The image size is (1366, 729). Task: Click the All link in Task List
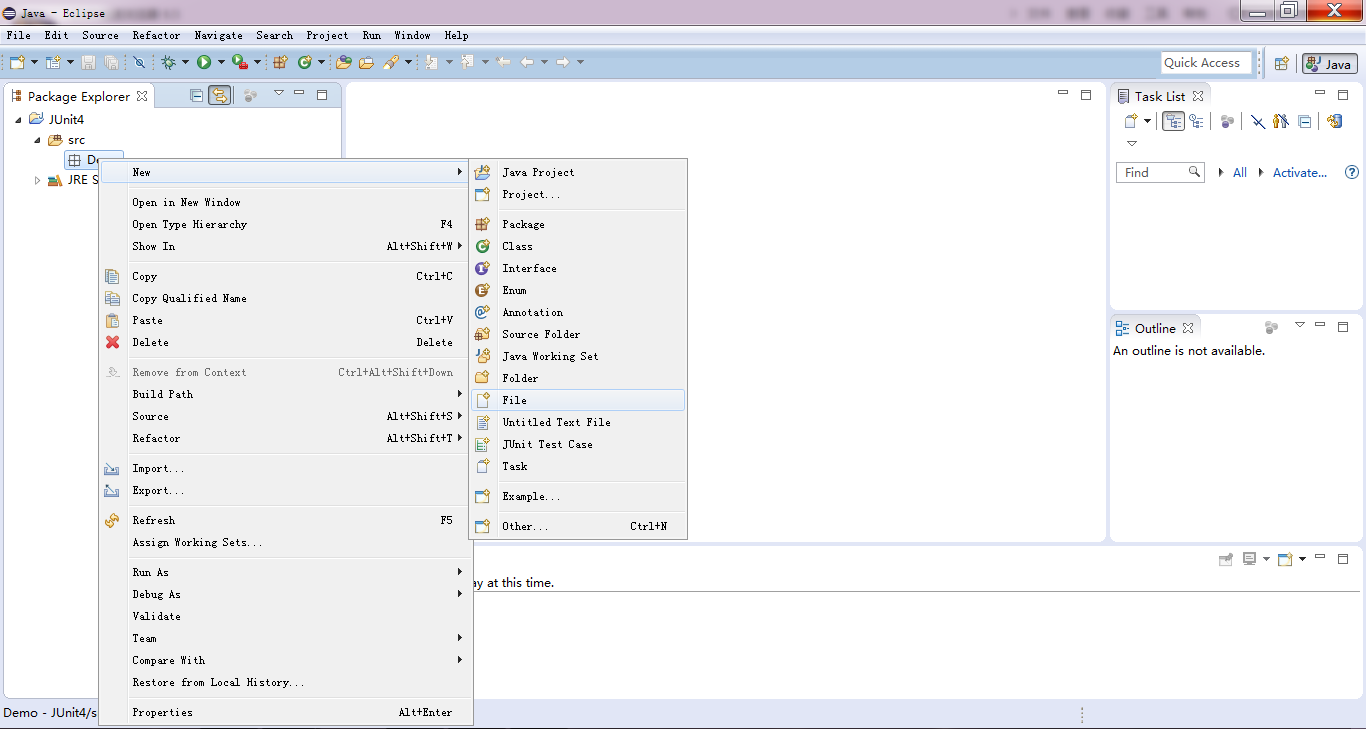(1240, 173)
